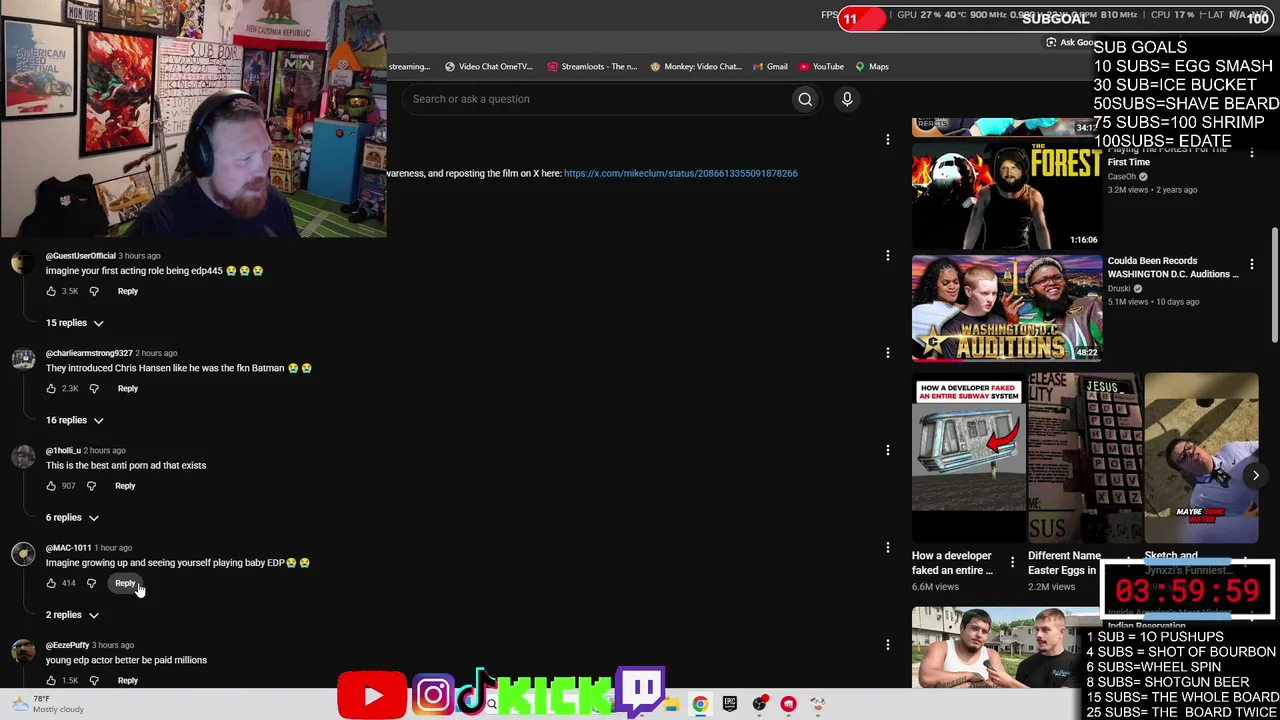Viewport: 1280px width, 720px height.
Task: Dislike the @EezePuffy comment
Action: [94, 680]
